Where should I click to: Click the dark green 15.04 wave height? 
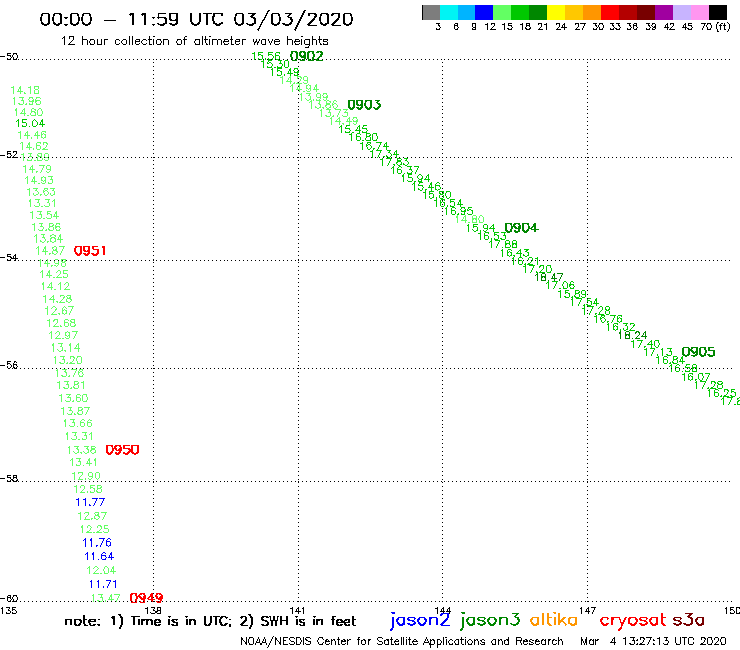[x=30, y=123]
